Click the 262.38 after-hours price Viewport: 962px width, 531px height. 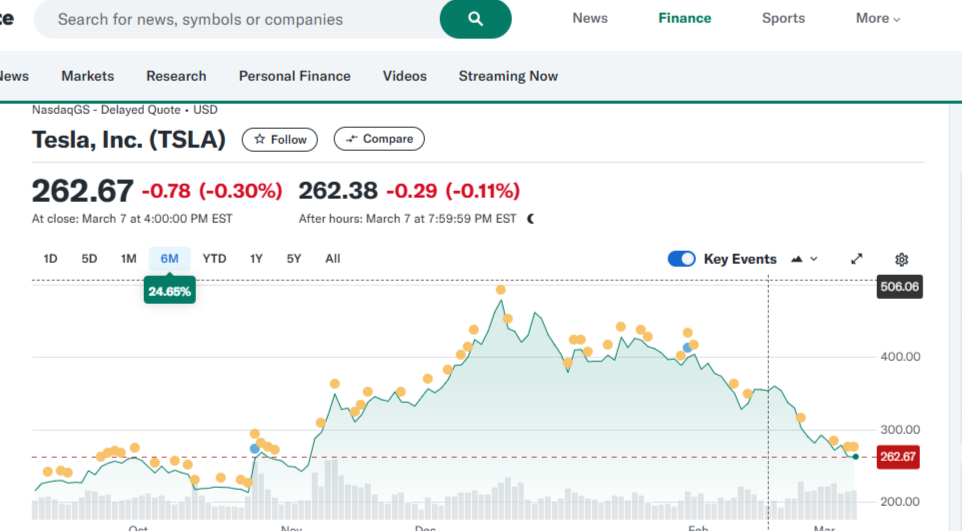coord(338,191)
